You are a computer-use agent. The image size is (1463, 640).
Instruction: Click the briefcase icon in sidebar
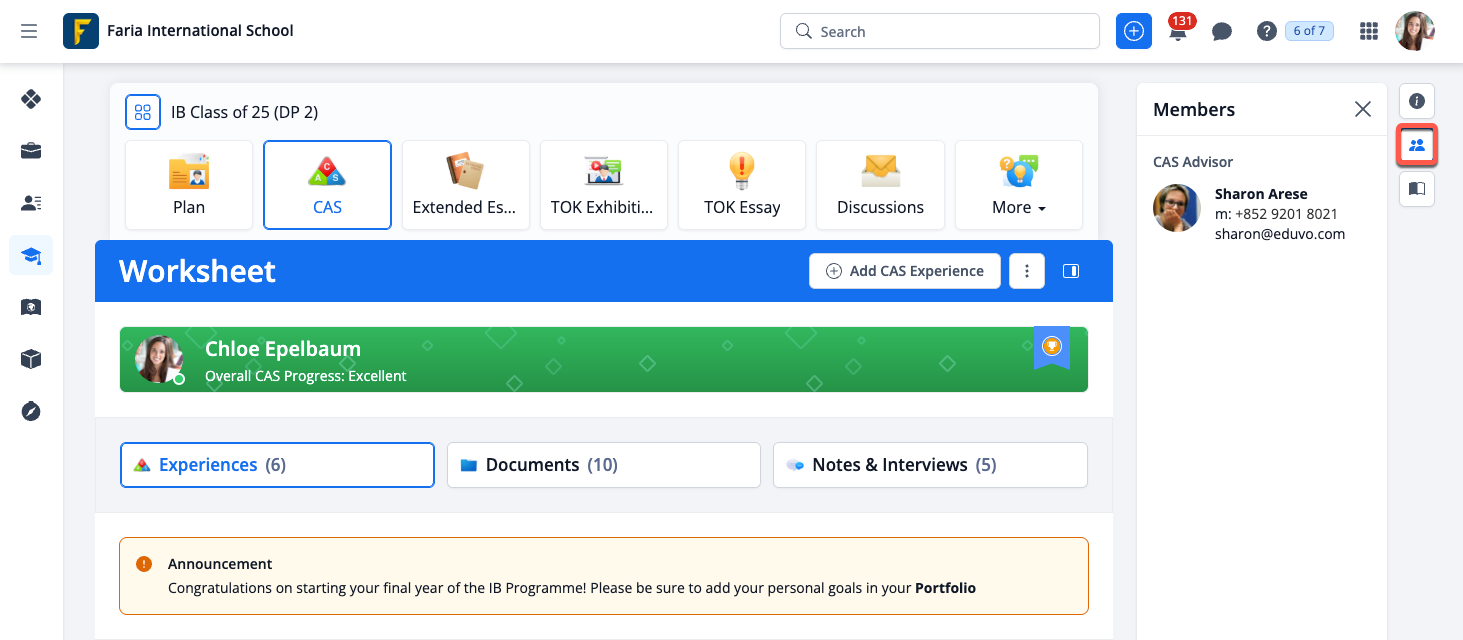pyautogui.click(x=31, y=151)
